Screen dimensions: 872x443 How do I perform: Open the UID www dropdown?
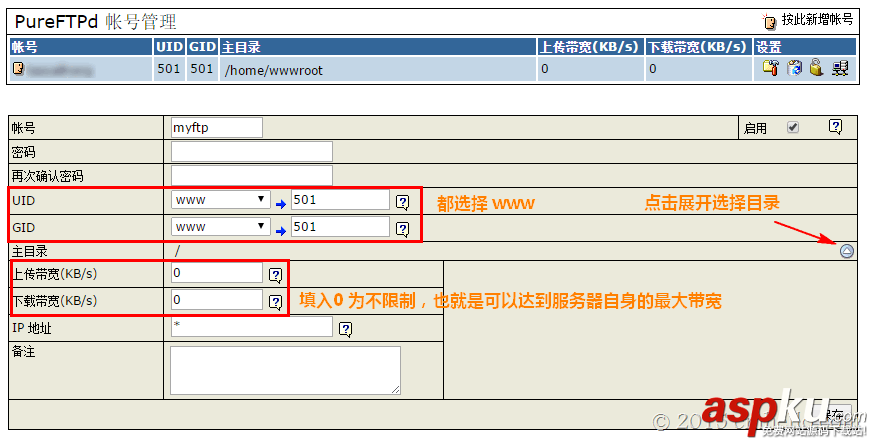click(221, 200)
